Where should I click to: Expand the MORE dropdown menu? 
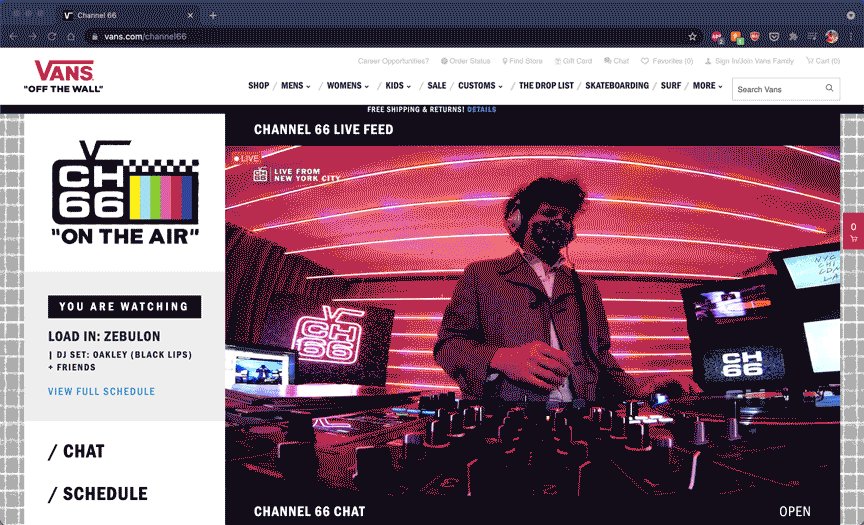pyautogui.click(x=708, y=85)
